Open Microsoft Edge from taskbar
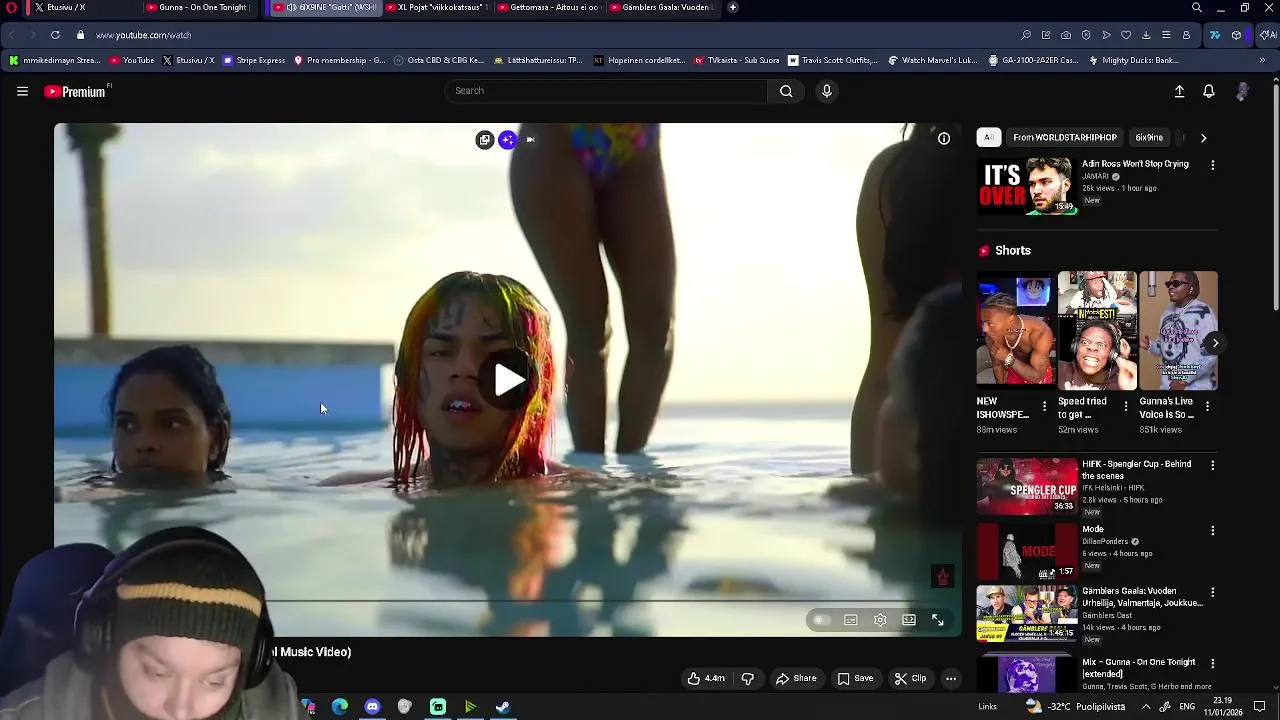1280x720 pixels. pyautogui.click(x=340, y=707)
